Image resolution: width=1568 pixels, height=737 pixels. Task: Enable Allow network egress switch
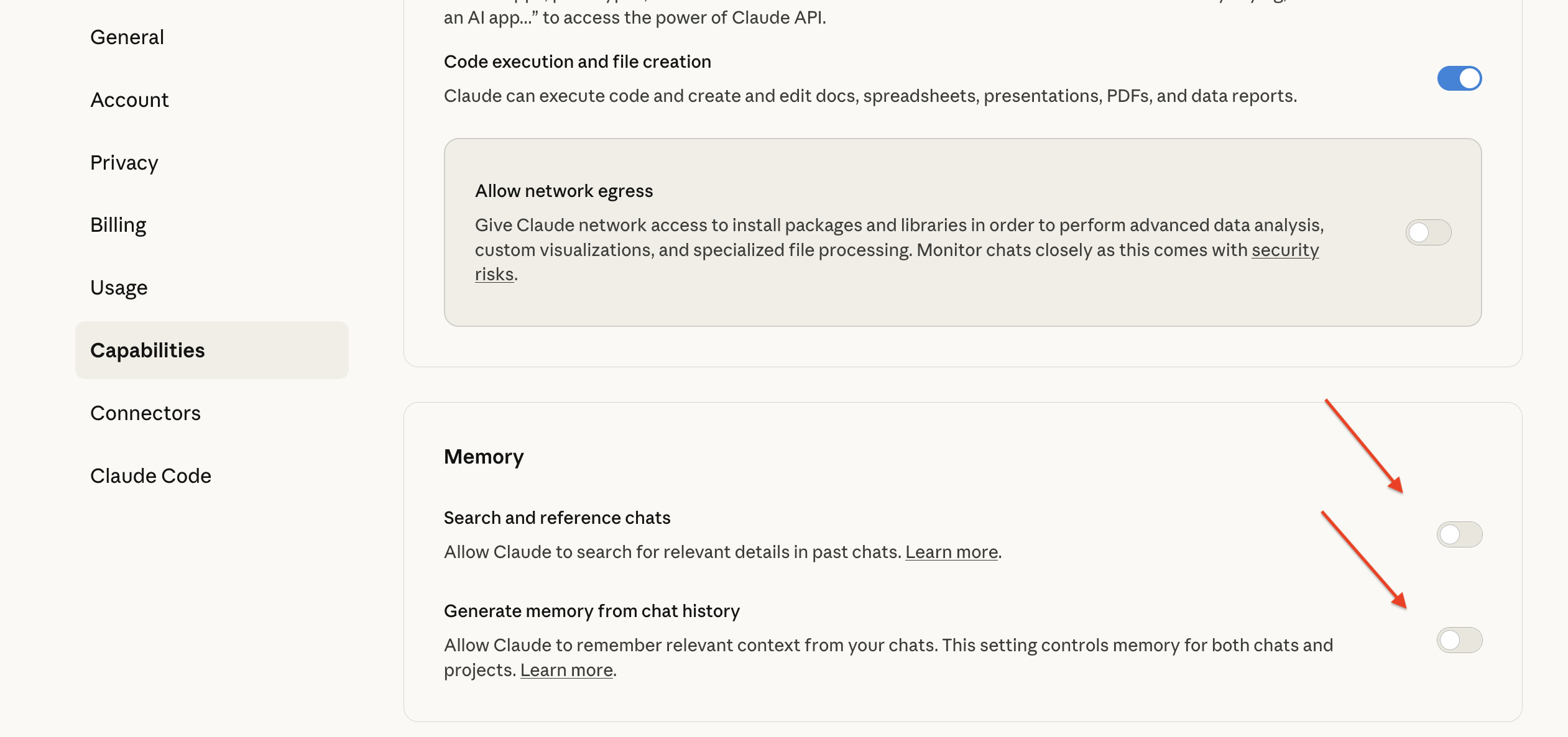(1428, 232)
